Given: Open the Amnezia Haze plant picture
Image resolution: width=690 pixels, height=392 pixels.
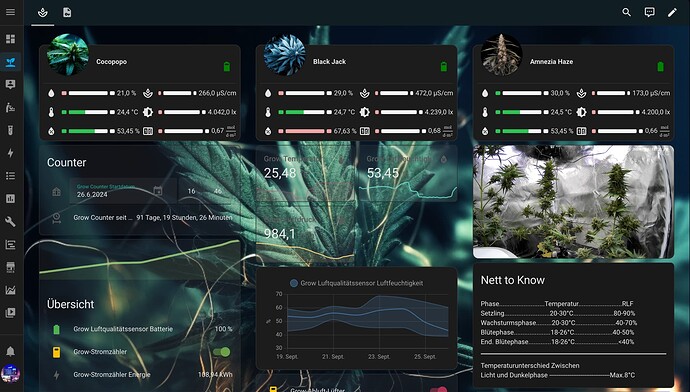Looking at the screenshot, I should pyautogui.click(x=502, y=55).
